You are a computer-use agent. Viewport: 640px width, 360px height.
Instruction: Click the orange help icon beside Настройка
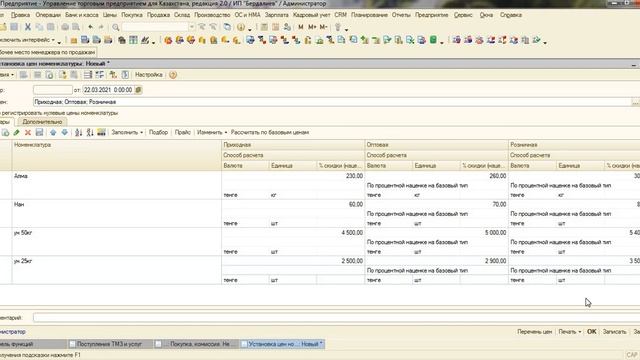tap(173, 75)
